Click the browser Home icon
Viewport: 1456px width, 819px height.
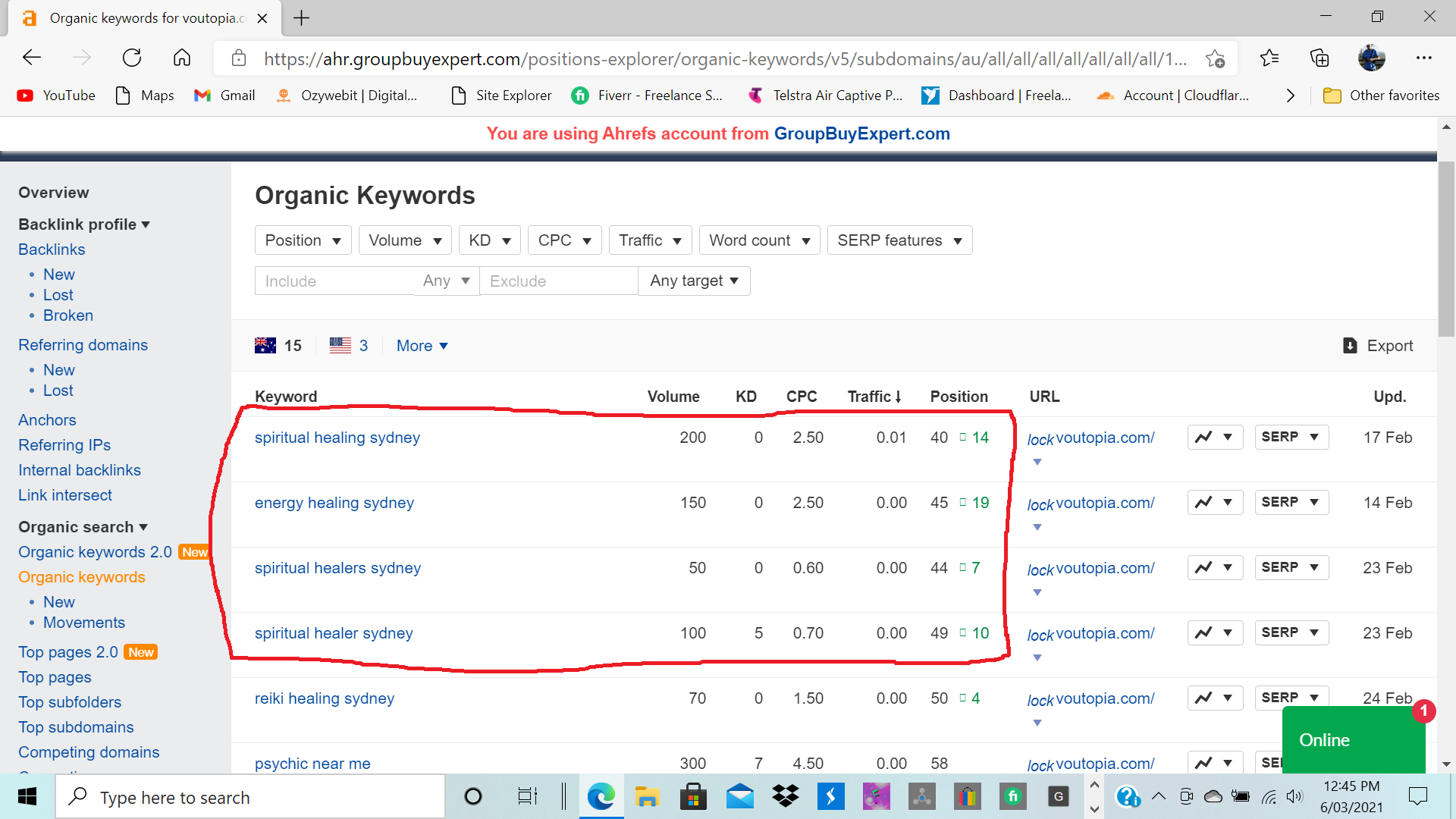coord(182,58)
